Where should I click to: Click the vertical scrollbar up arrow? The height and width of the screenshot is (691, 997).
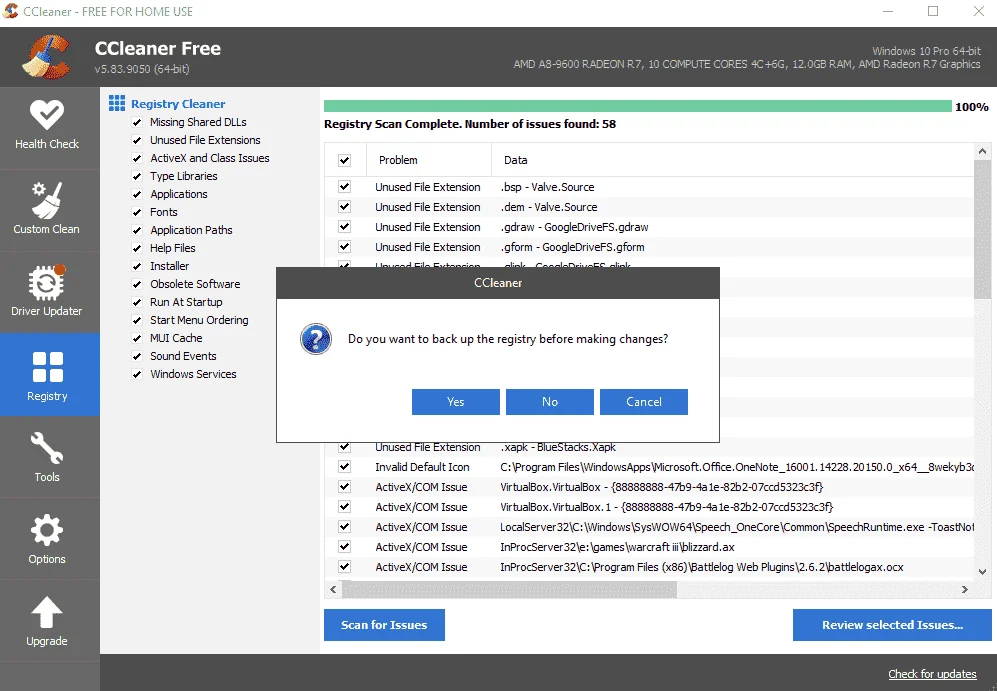click(x=982, y=151)
